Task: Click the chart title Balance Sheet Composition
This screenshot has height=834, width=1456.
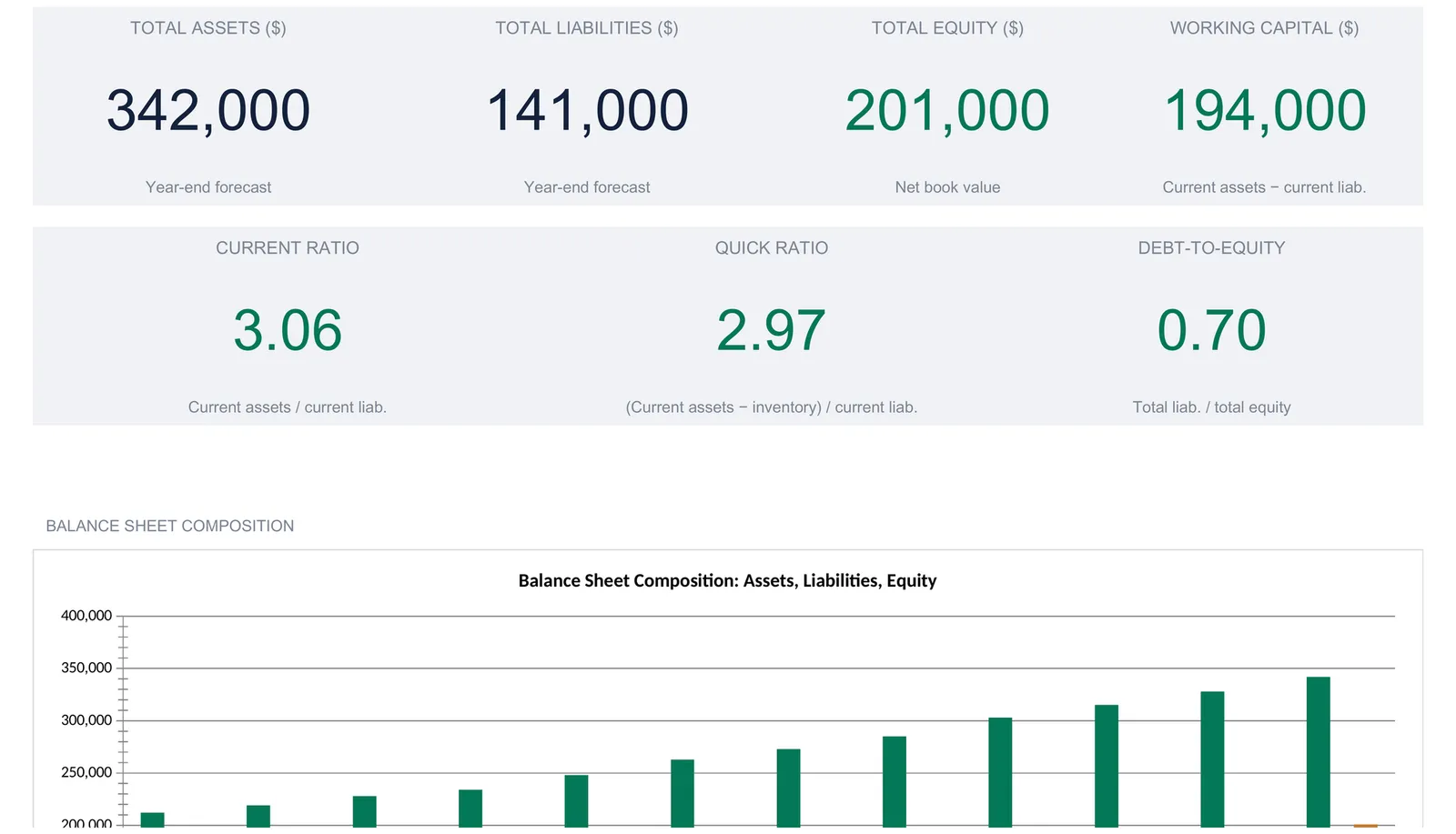Action: coord(727,580)
